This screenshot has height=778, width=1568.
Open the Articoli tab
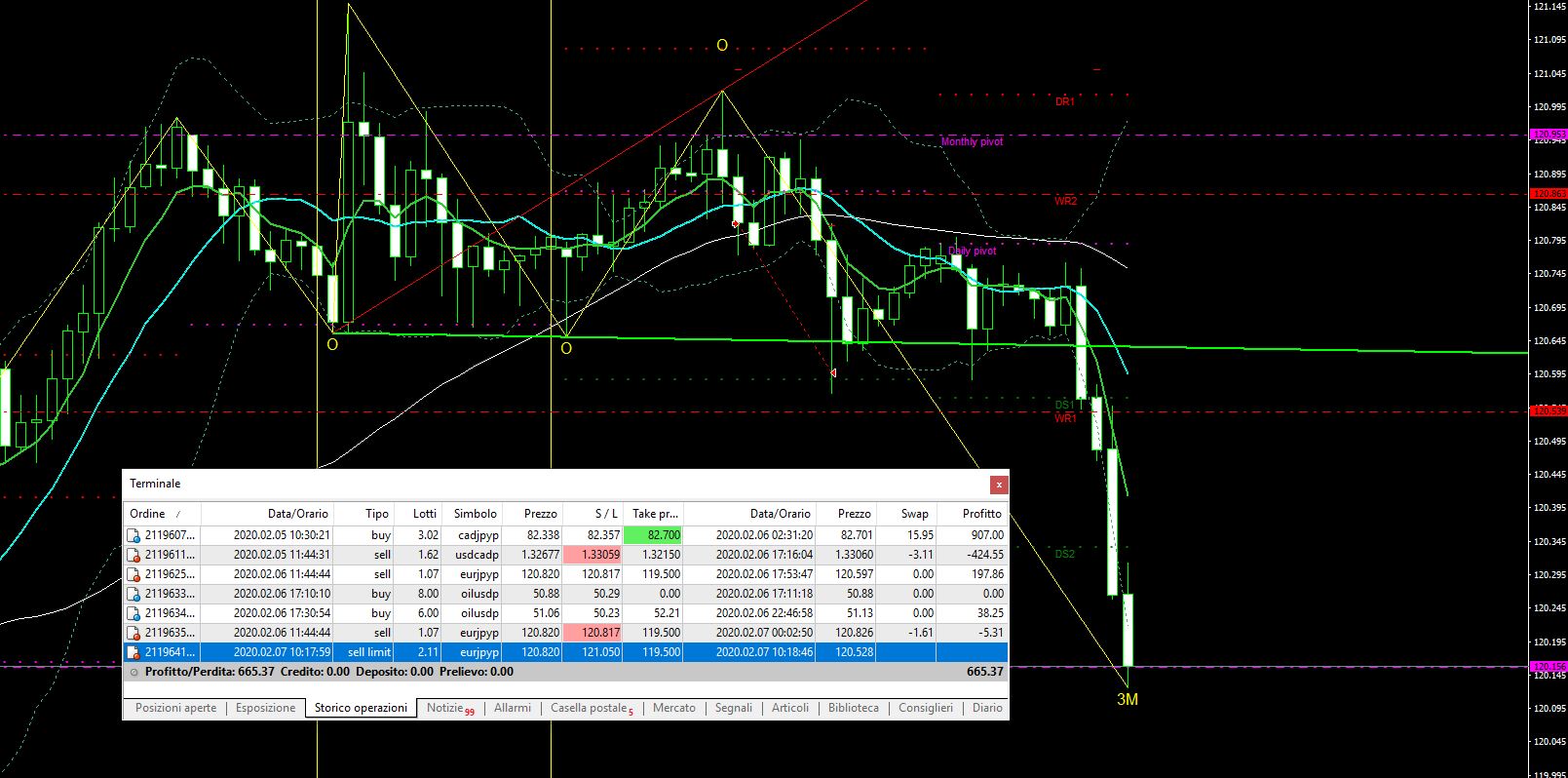click(790, 708)
